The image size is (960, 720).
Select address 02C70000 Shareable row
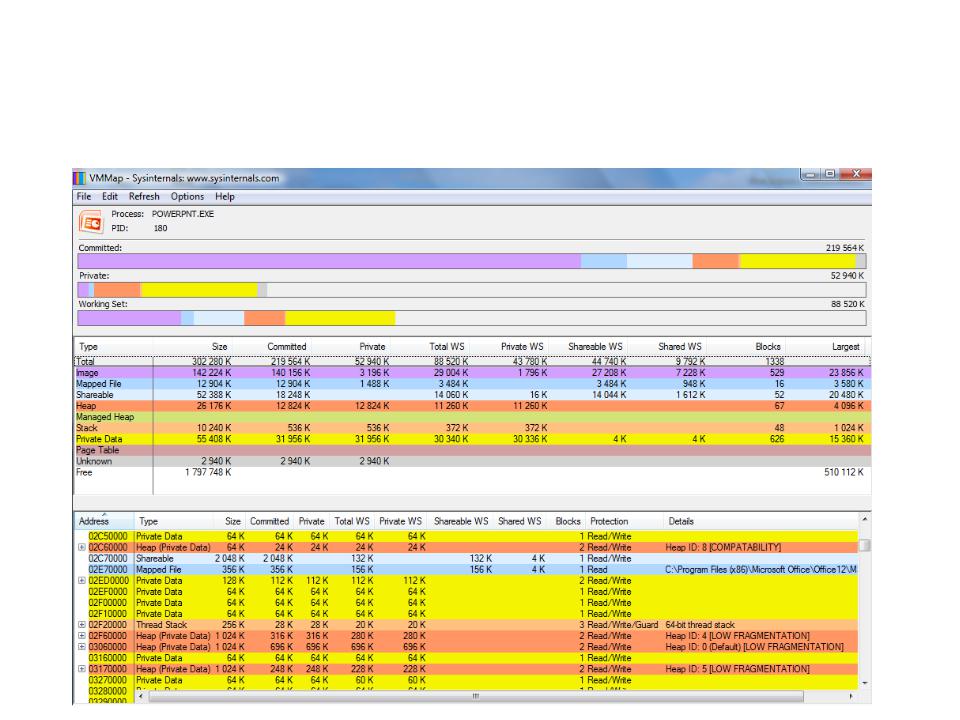(466, 558)
